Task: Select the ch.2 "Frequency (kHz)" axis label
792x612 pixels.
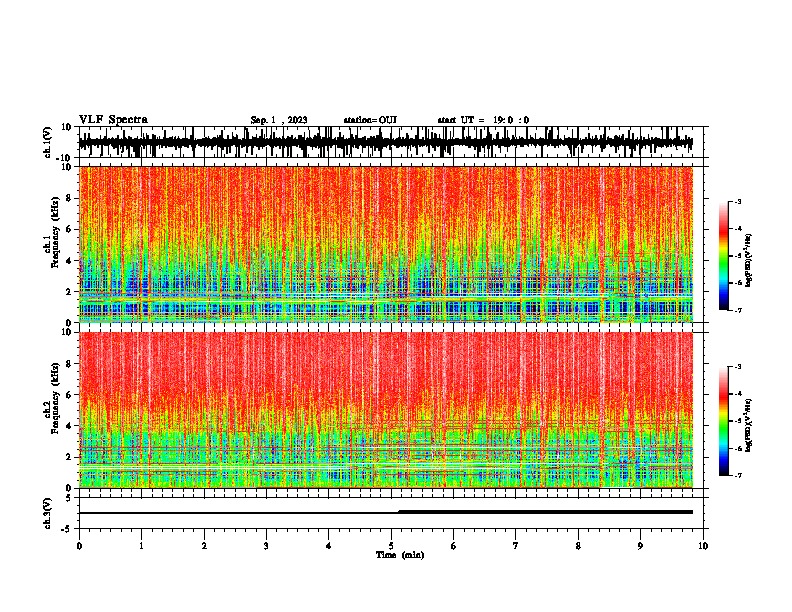Action: (56, 399)
